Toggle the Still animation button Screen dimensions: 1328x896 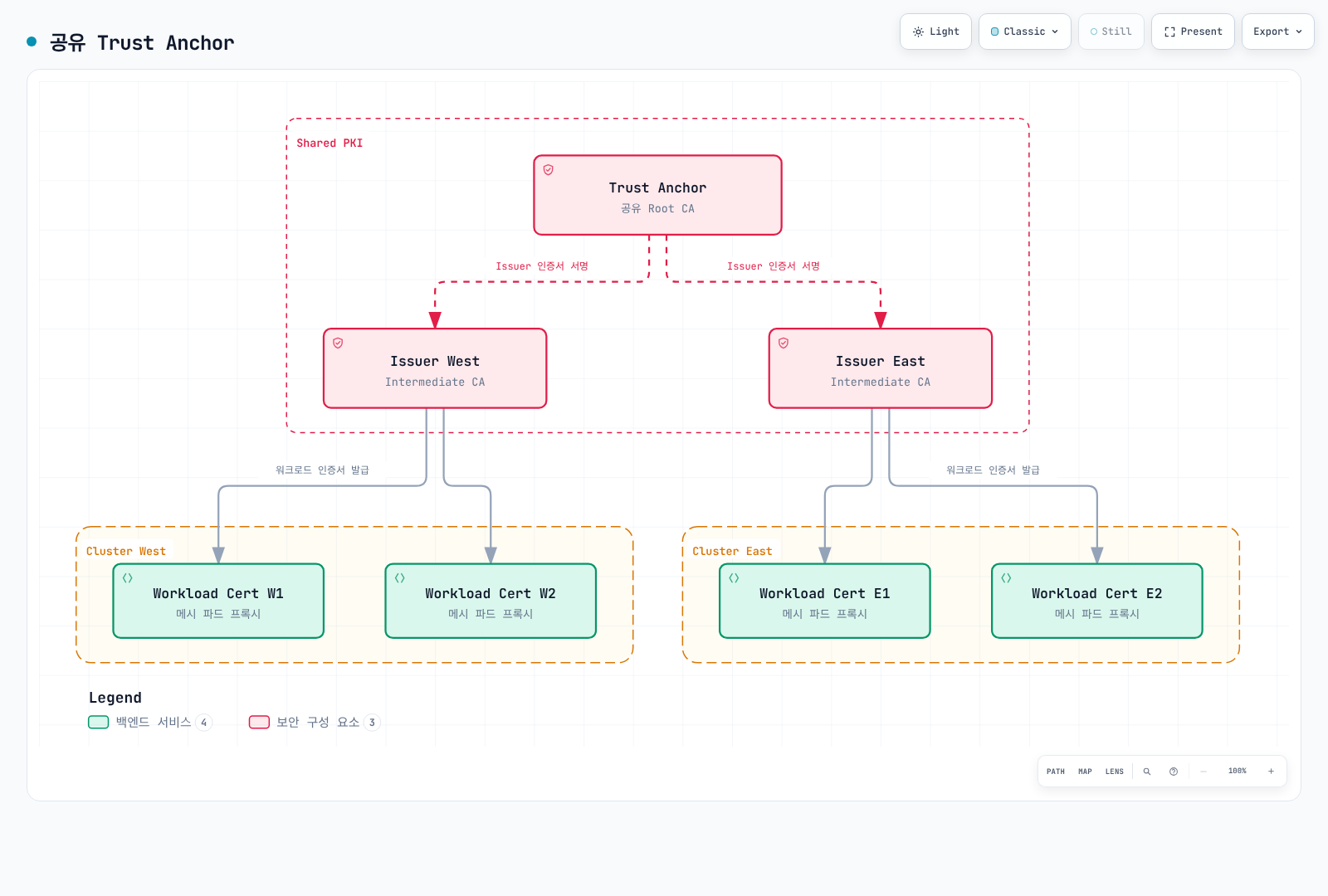click(1111, 32)
